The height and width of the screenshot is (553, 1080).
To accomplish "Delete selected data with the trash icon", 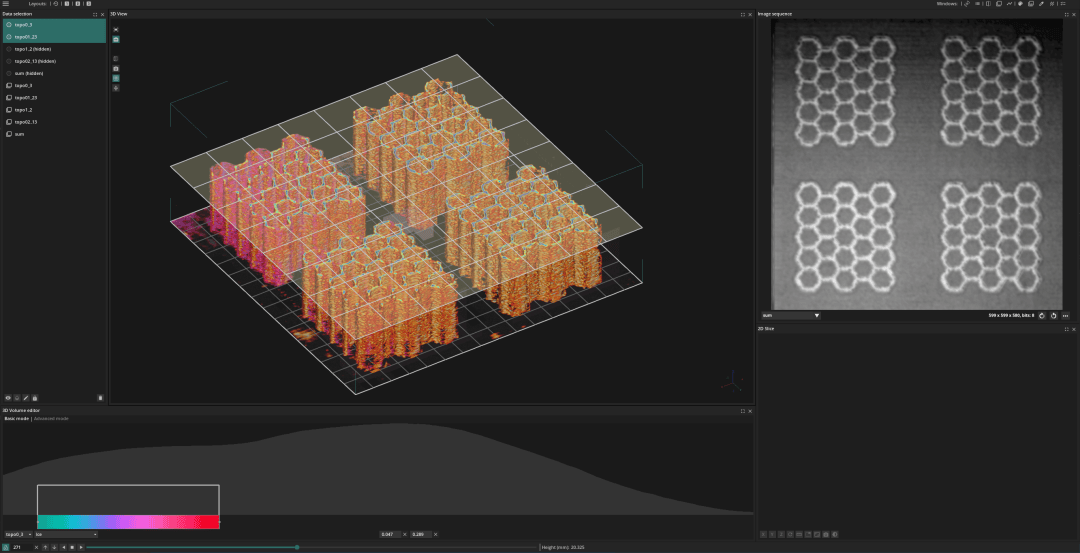I will 100,398.
